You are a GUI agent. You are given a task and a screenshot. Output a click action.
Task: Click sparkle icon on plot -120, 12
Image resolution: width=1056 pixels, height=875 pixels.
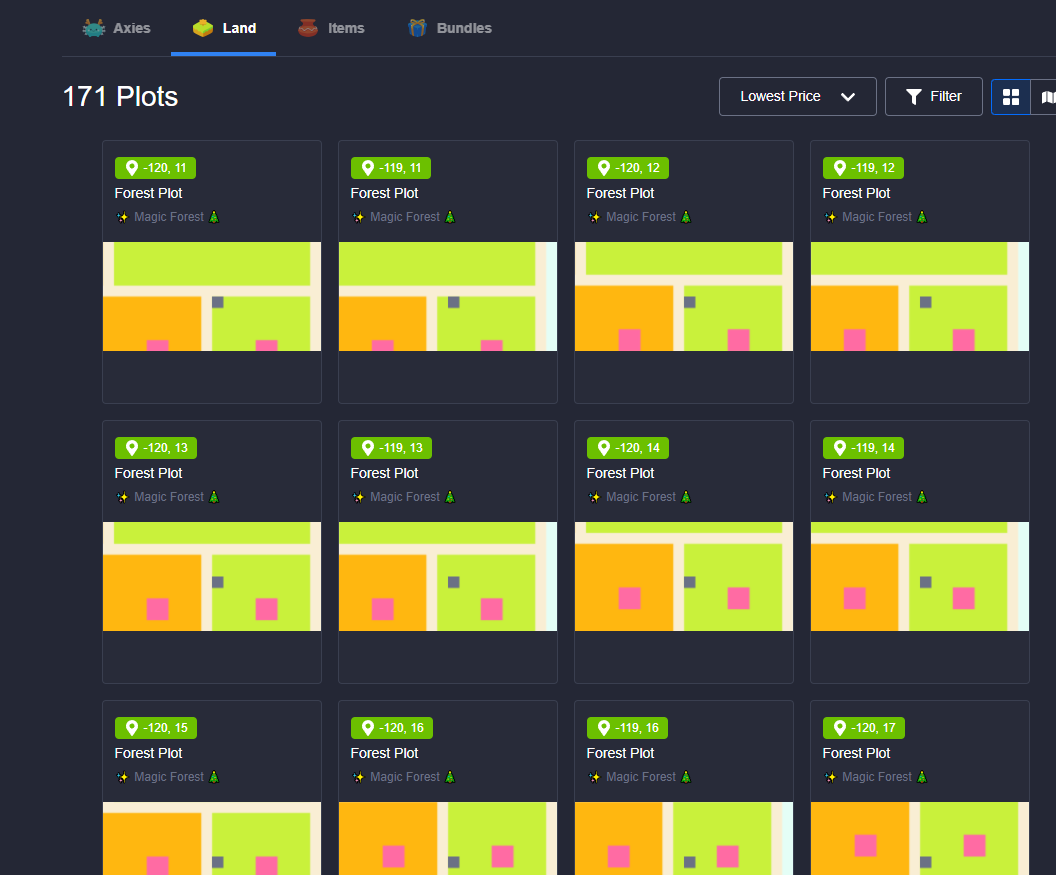click(x=594, y=217)
